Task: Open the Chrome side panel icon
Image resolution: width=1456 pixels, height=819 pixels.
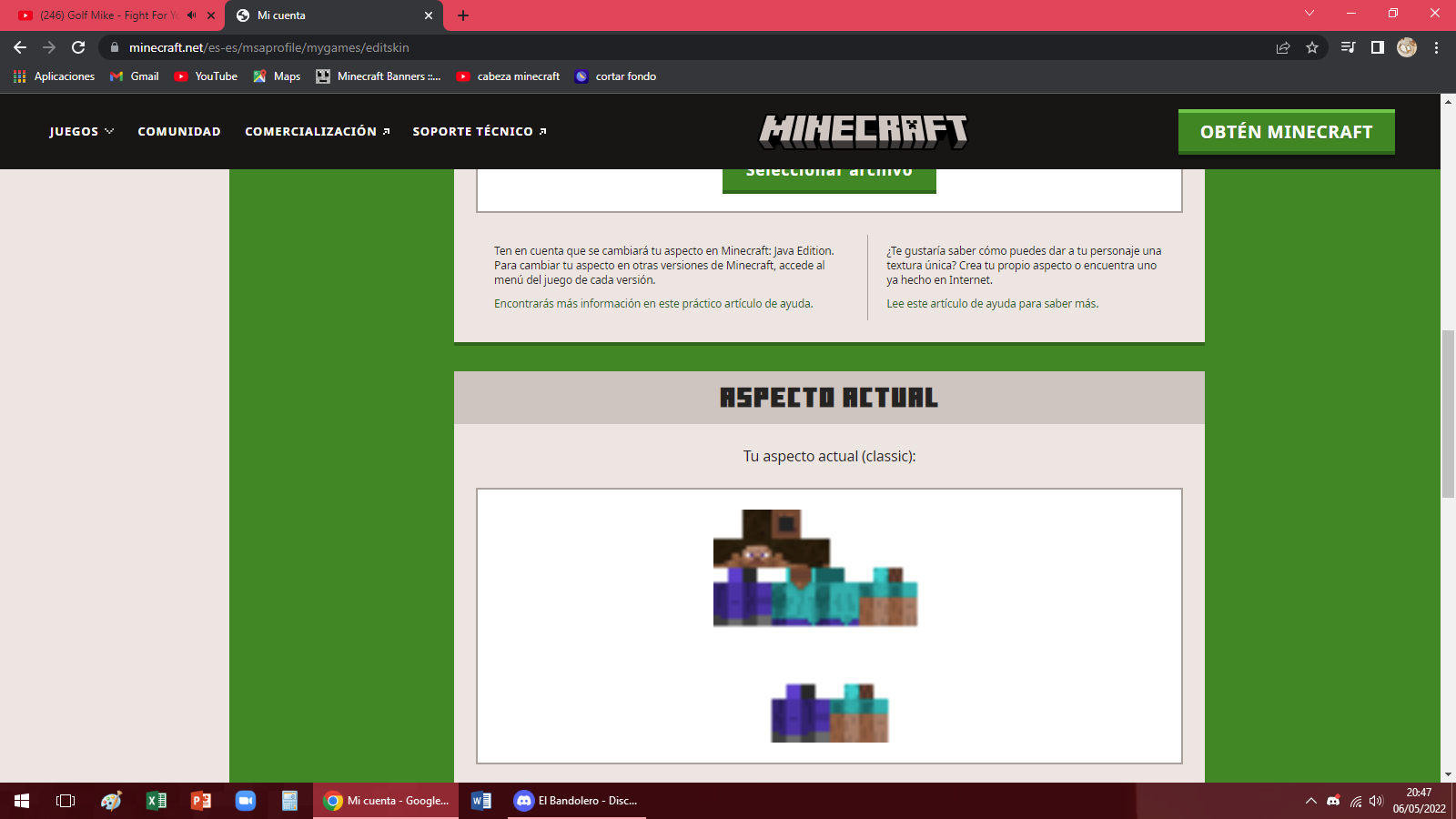Action: click(1378, 47)
